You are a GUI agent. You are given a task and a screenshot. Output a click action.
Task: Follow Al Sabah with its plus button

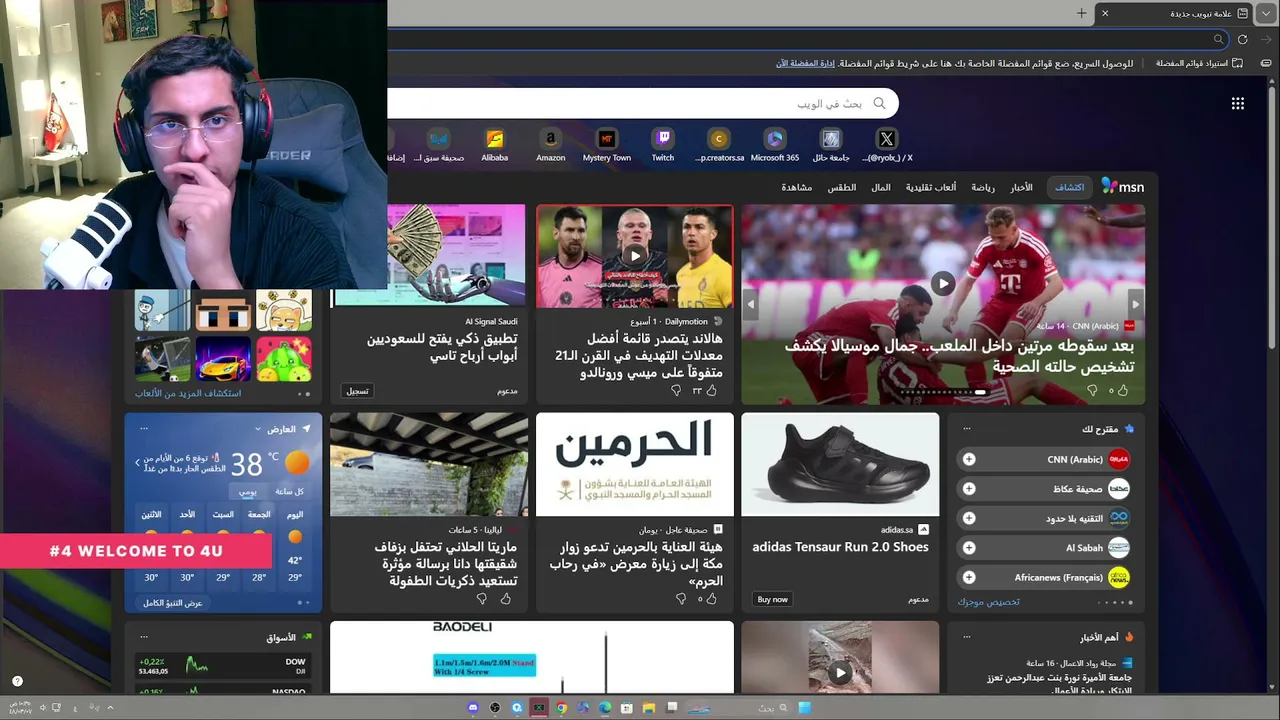[x=969, y=548]
